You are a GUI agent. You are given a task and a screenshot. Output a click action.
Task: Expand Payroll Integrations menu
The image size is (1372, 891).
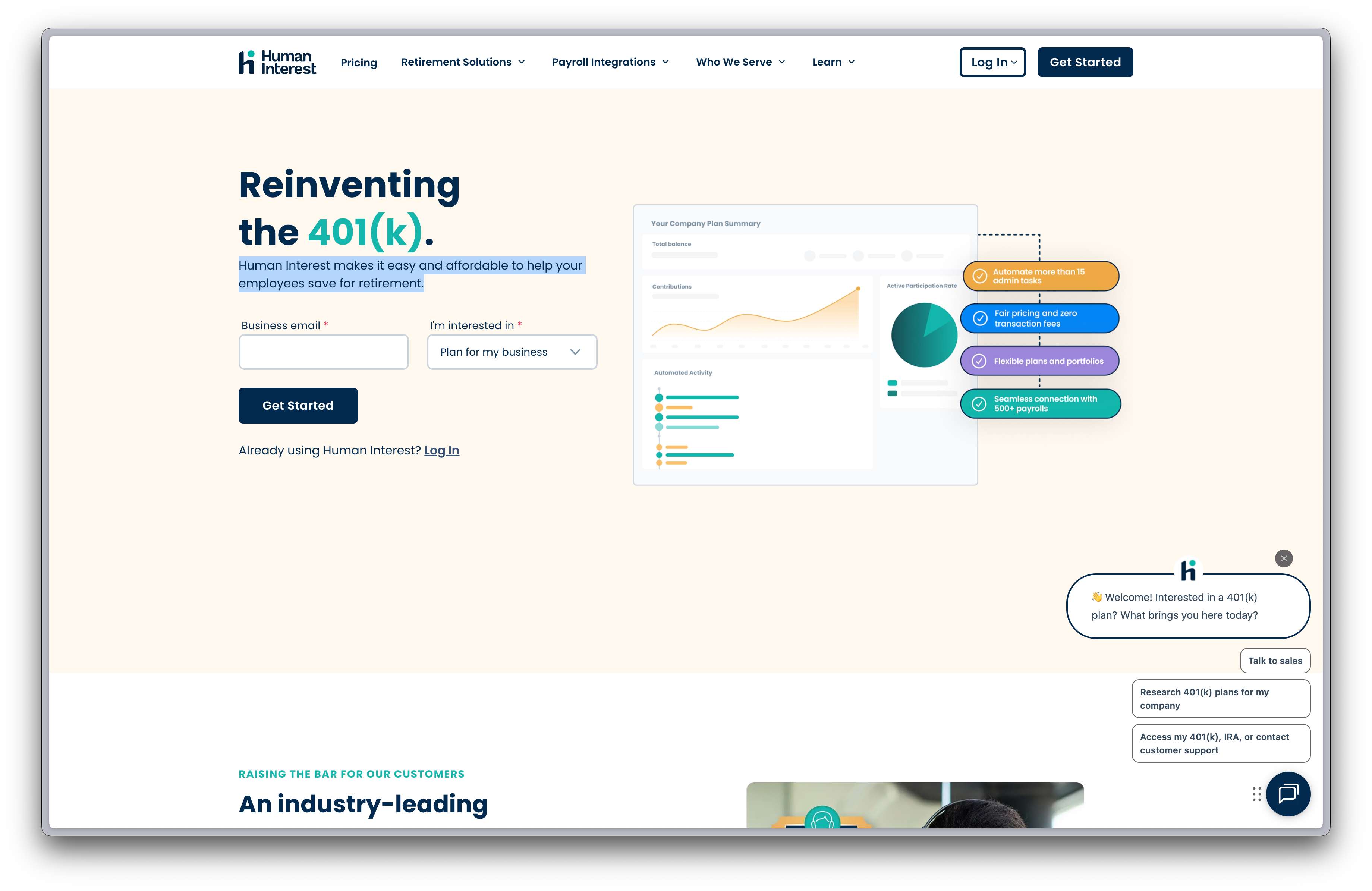point(610,62)
